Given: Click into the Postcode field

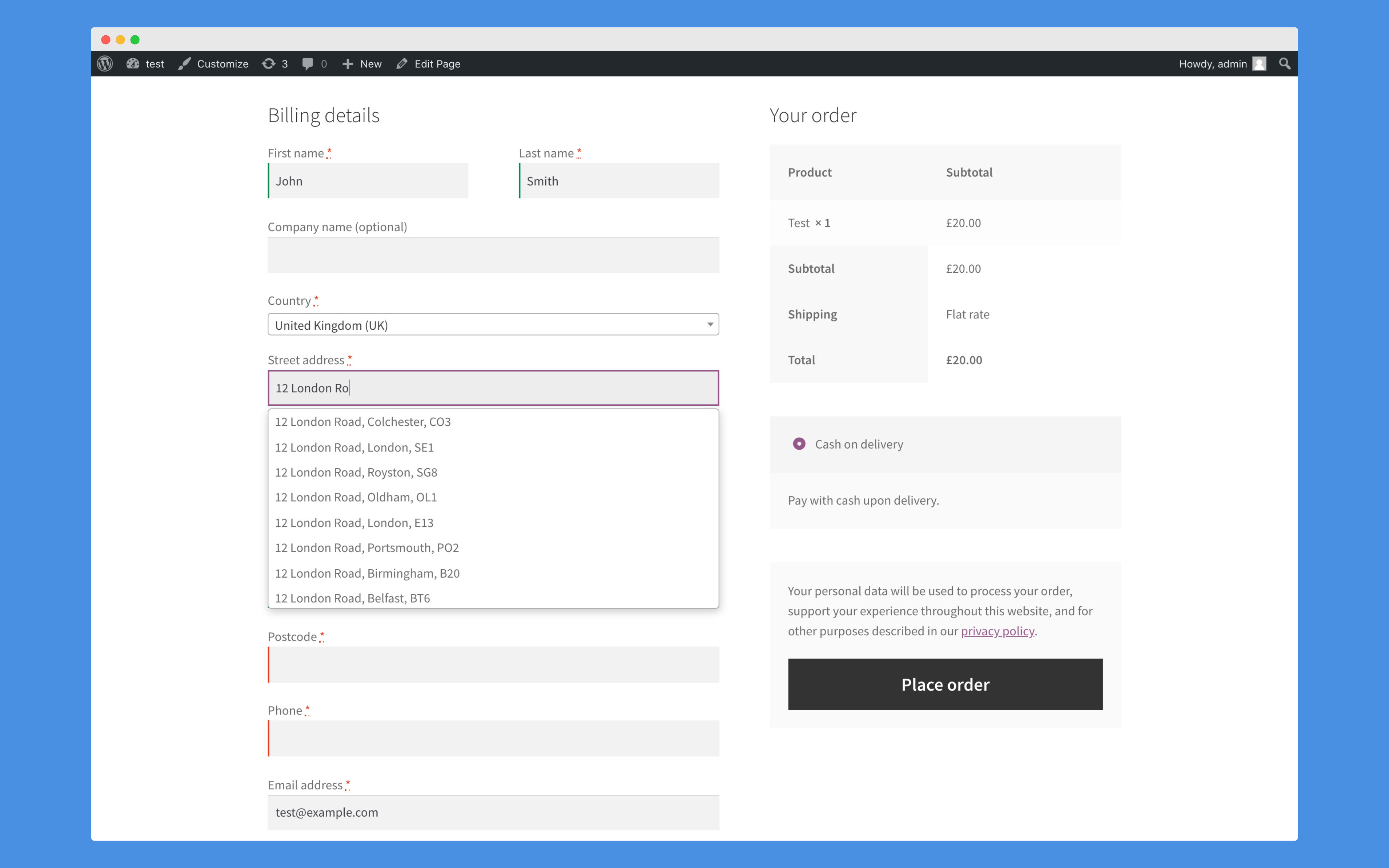Looking at the screenshot, I should [x=494, y=665].
